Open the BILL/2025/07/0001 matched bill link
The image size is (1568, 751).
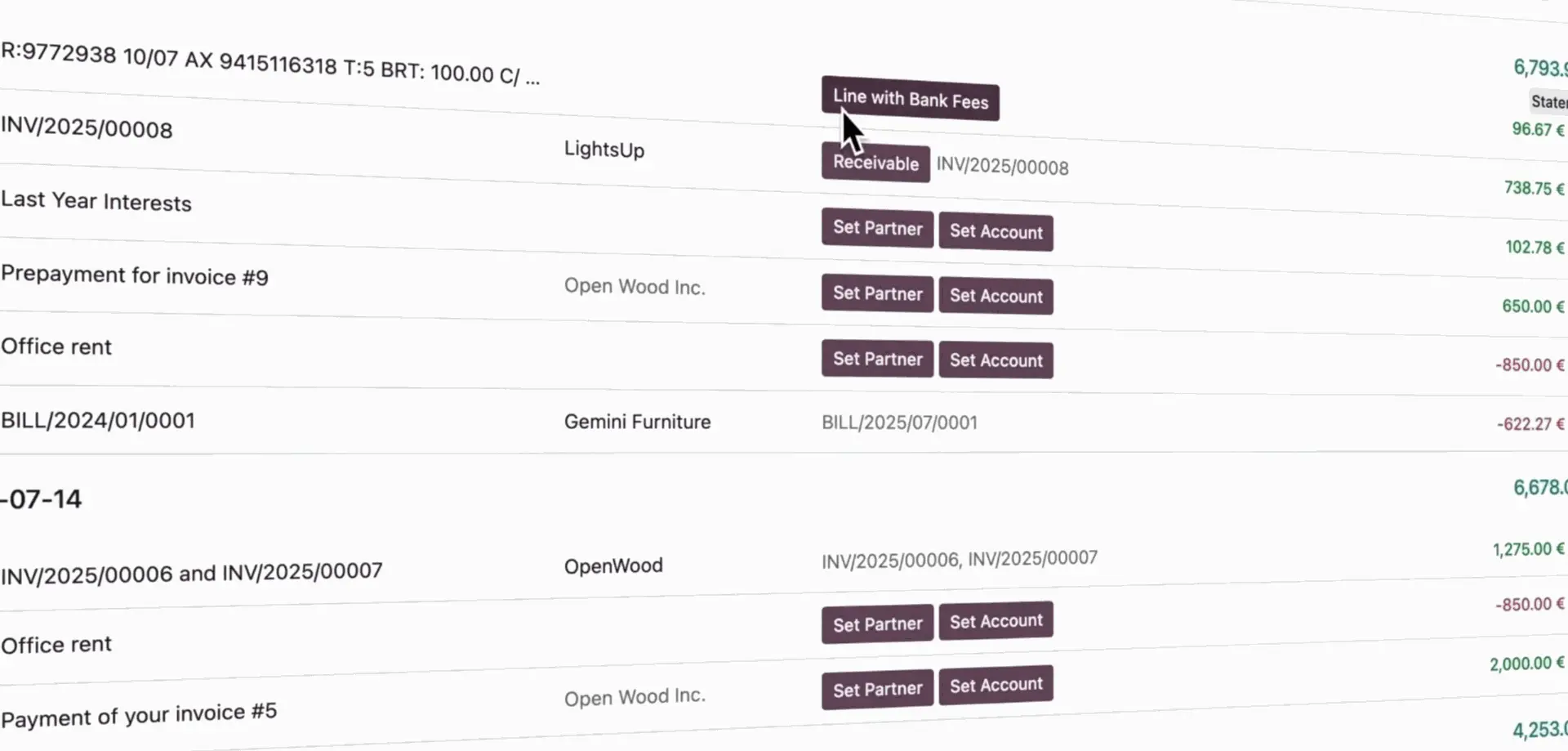[x=899, y=422]
